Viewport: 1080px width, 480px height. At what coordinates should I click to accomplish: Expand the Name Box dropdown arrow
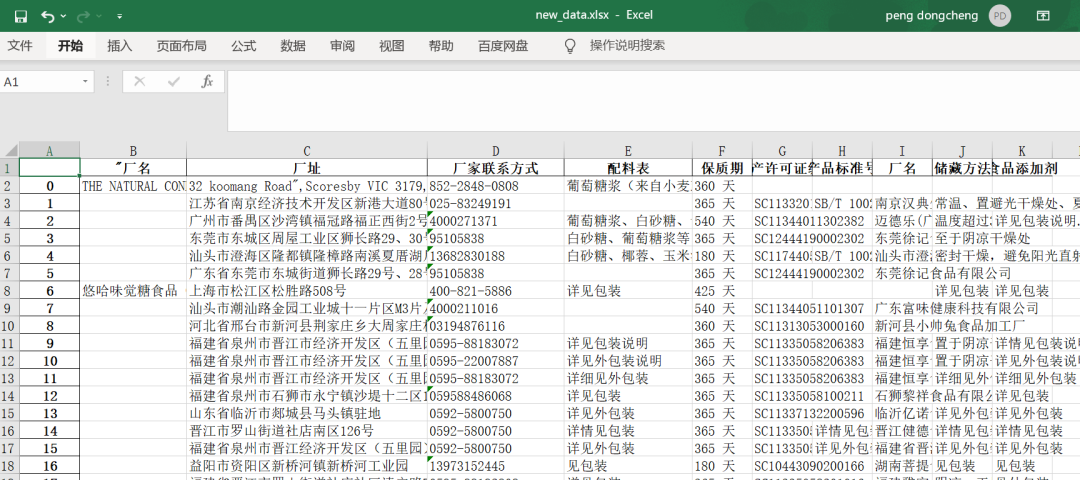click(86, 82)
